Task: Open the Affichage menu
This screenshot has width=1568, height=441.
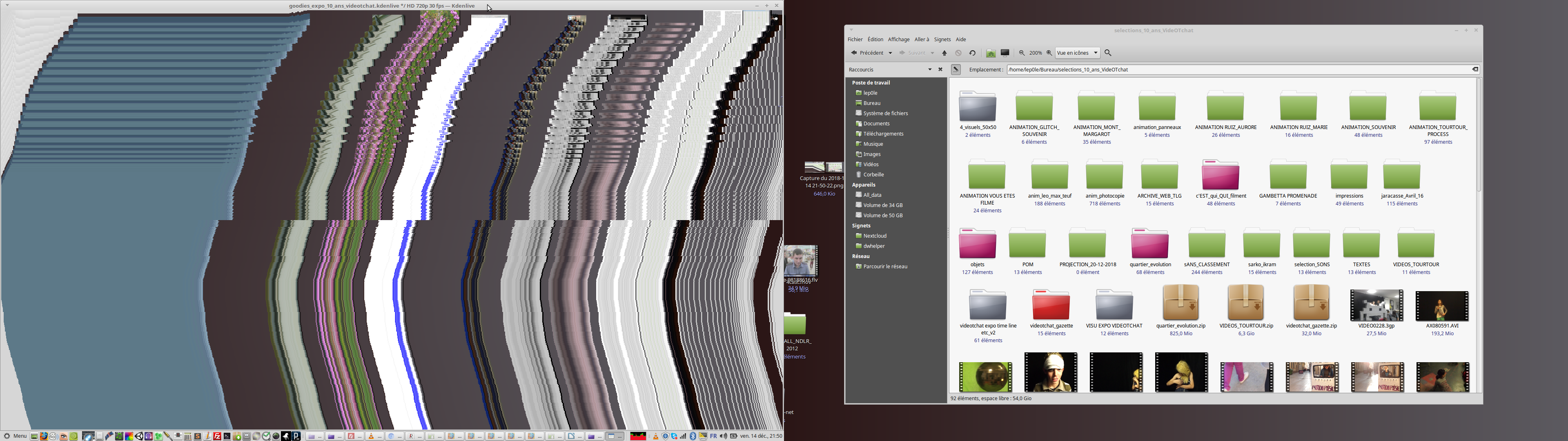Action: click(898, 40)
